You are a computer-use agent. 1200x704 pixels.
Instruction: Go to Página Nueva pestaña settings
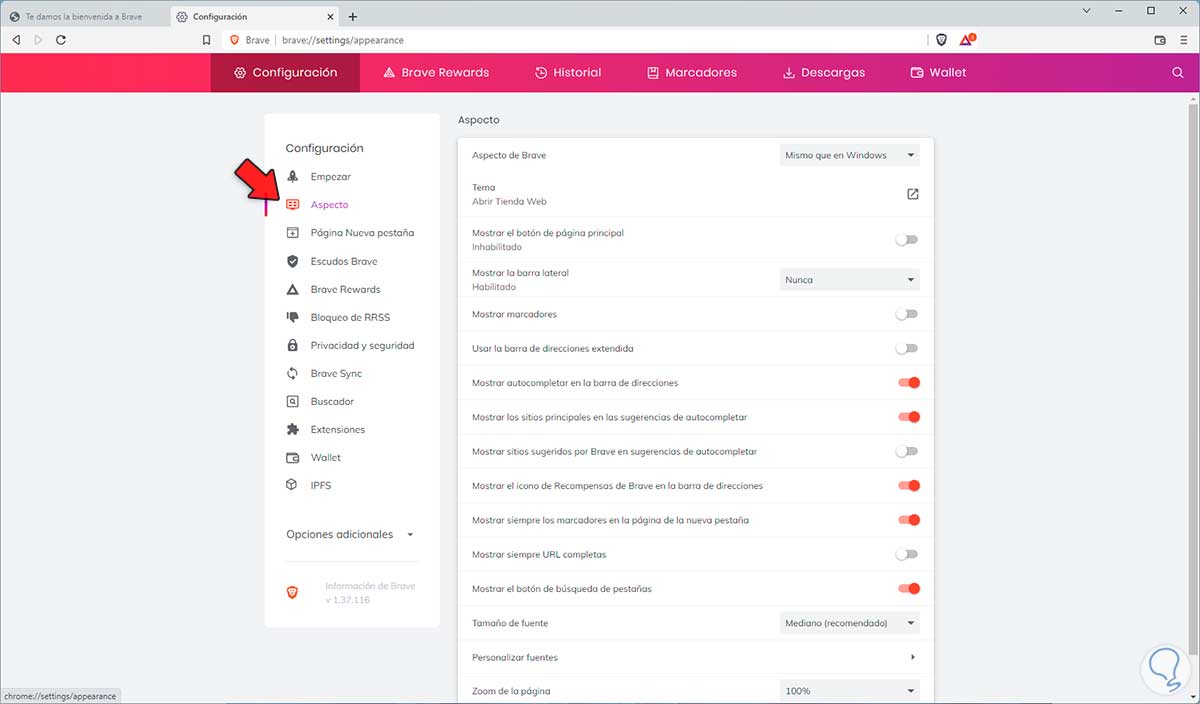click(x=362, y=233)
